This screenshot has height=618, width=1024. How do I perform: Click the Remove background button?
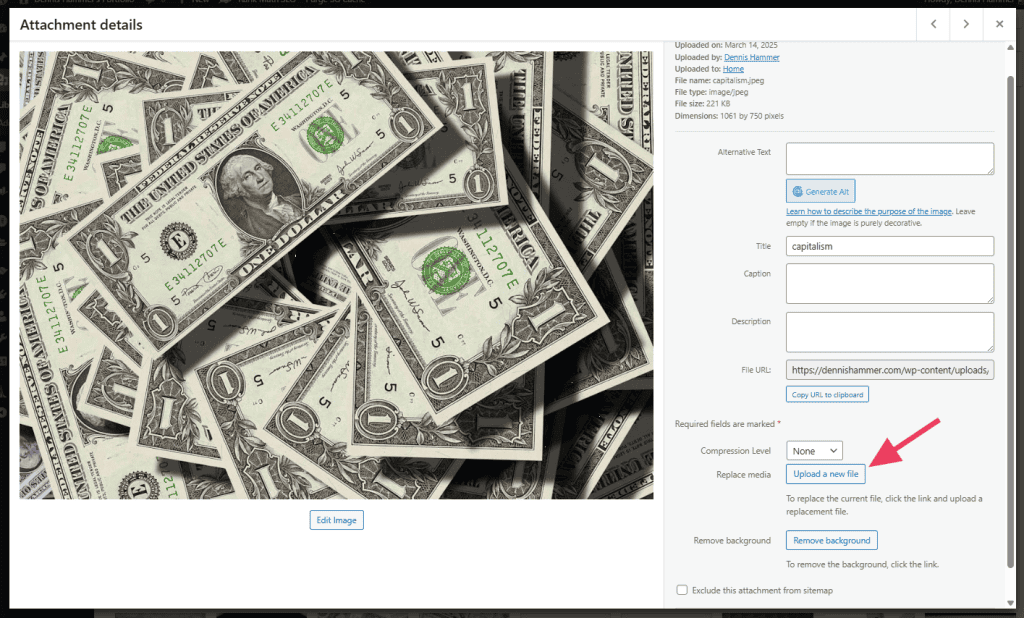pyautogui.click(x=832, y=540)
